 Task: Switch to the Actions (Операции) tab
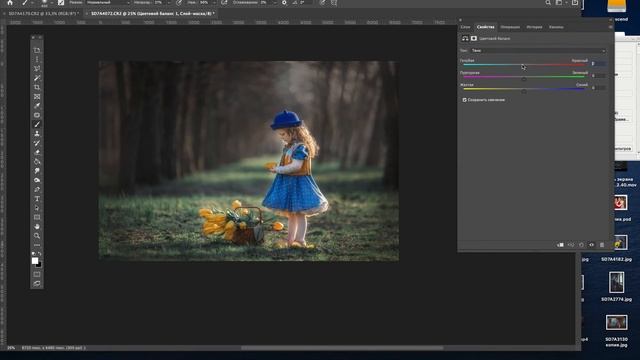tap(510, 27)
